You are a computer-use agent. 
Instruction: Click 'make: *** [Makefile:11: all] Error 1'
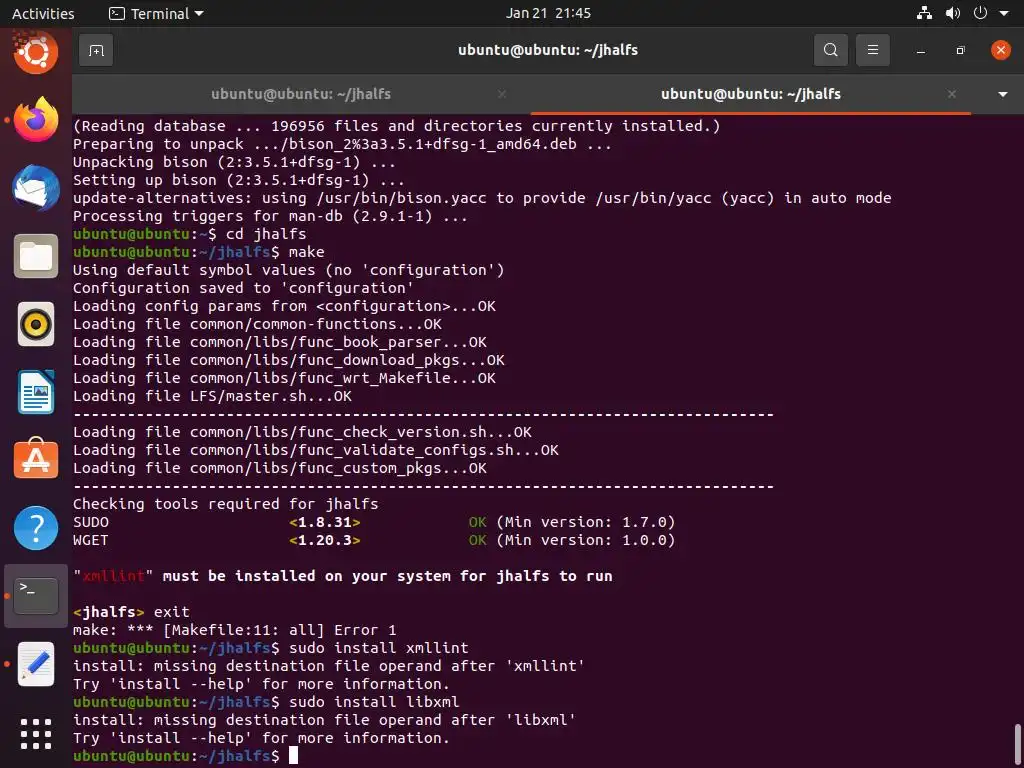click(x=234, y=630)
